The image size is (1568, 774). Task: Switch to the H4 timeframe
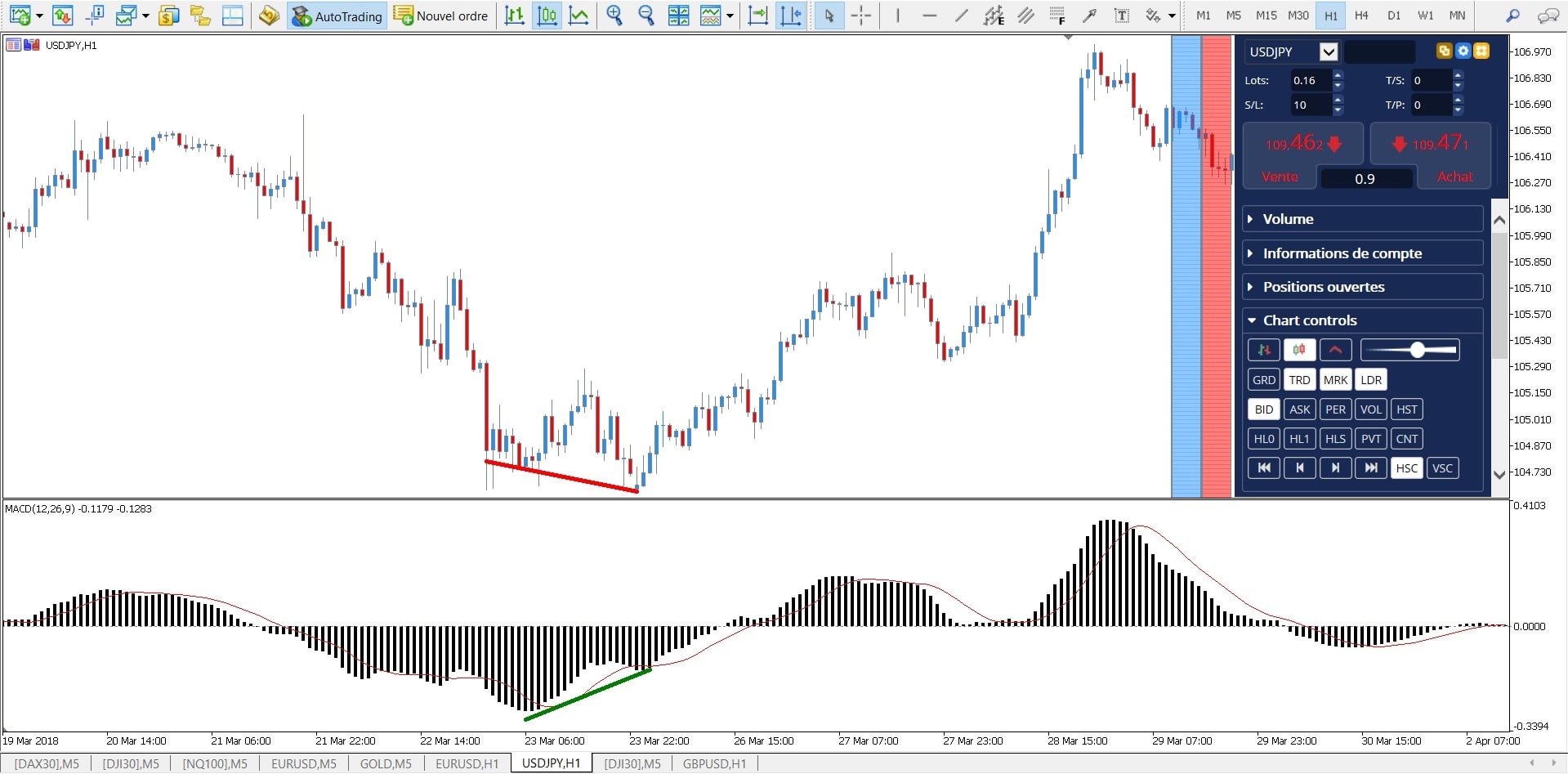[1362, 15]
